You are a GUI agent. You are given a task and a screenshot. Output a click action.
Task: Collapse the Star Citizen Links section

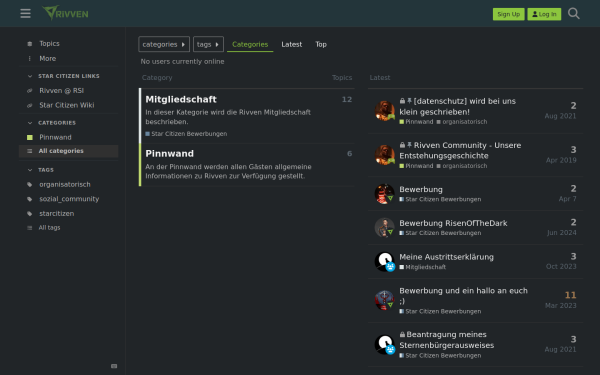click(30, 76)
